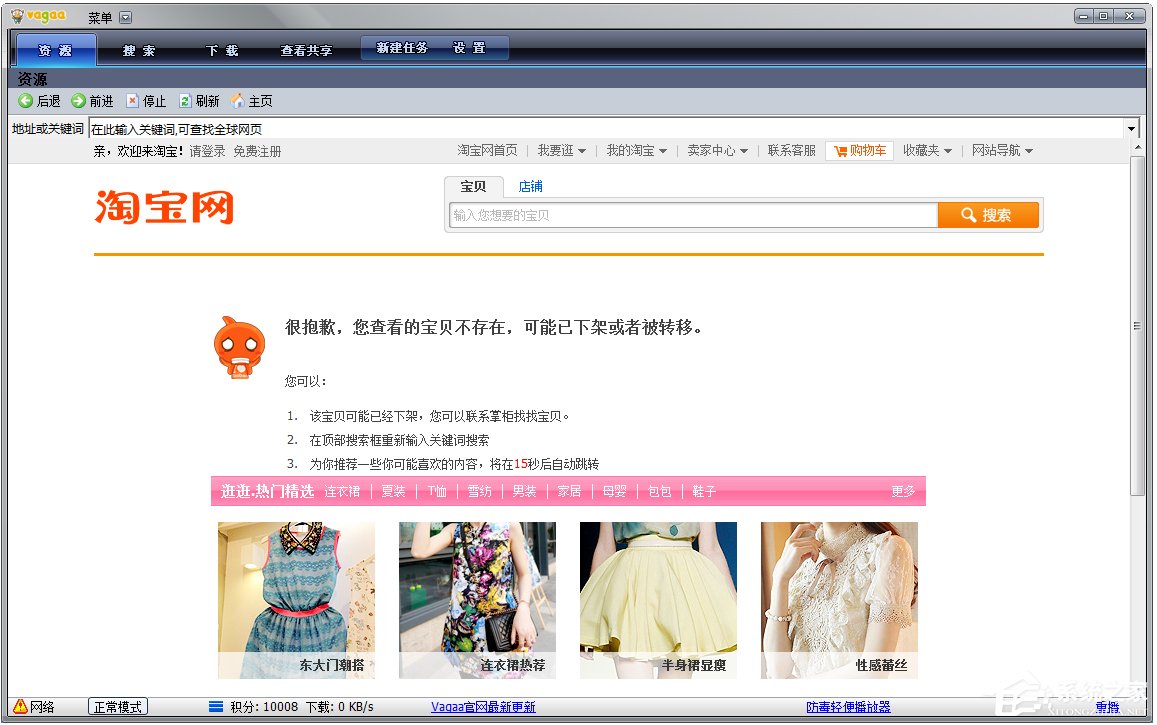Click the 新建任务 button
The image size is (1157, 725).
[402, 48]
